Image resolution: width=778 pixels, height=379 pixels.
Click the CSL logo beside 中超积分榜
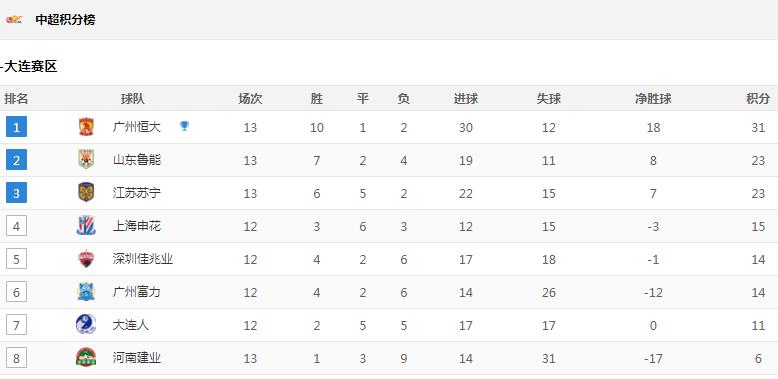click(14, 20)
